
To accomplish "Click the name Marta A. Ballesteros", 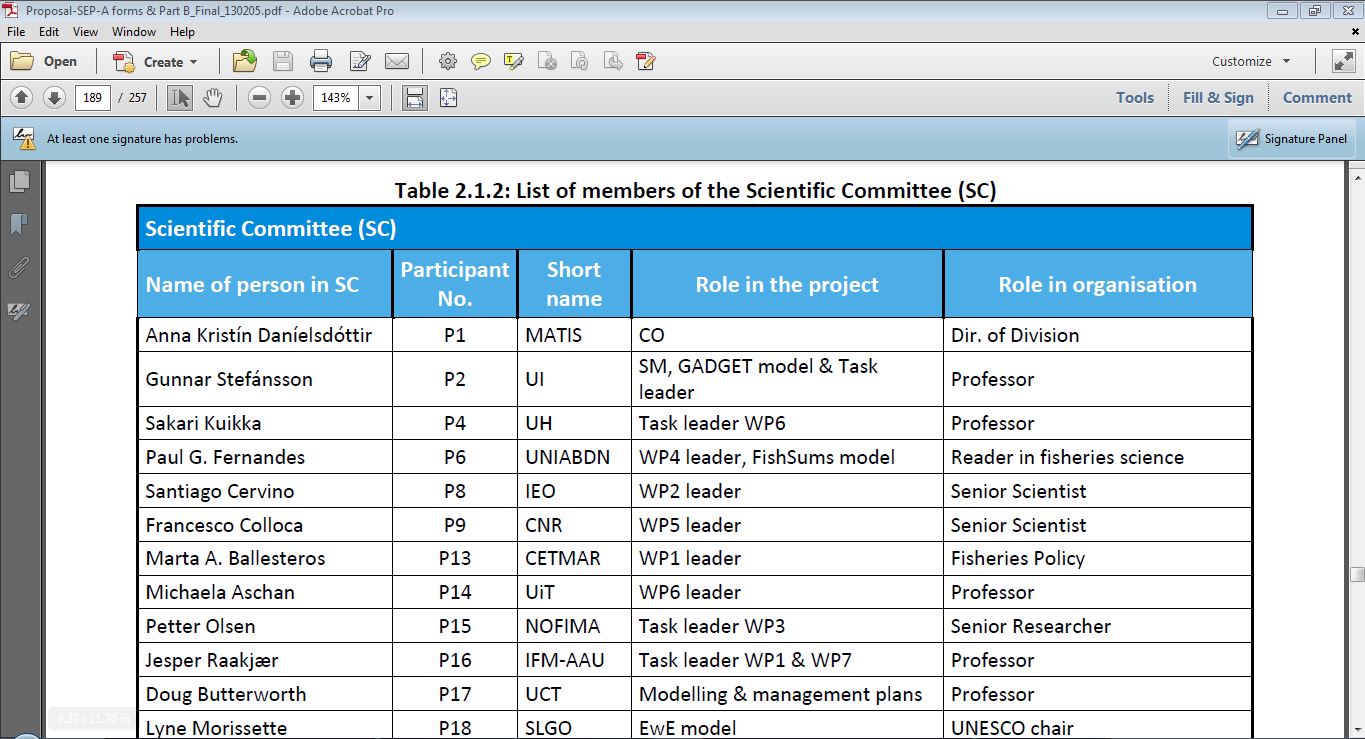I will click(x=235, y=558).
